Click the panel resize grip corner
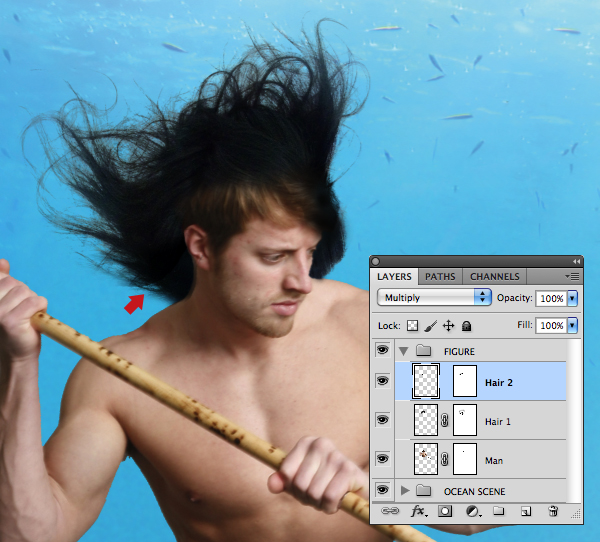This screenshot has width=600, height=542. [x=576, y=514]
